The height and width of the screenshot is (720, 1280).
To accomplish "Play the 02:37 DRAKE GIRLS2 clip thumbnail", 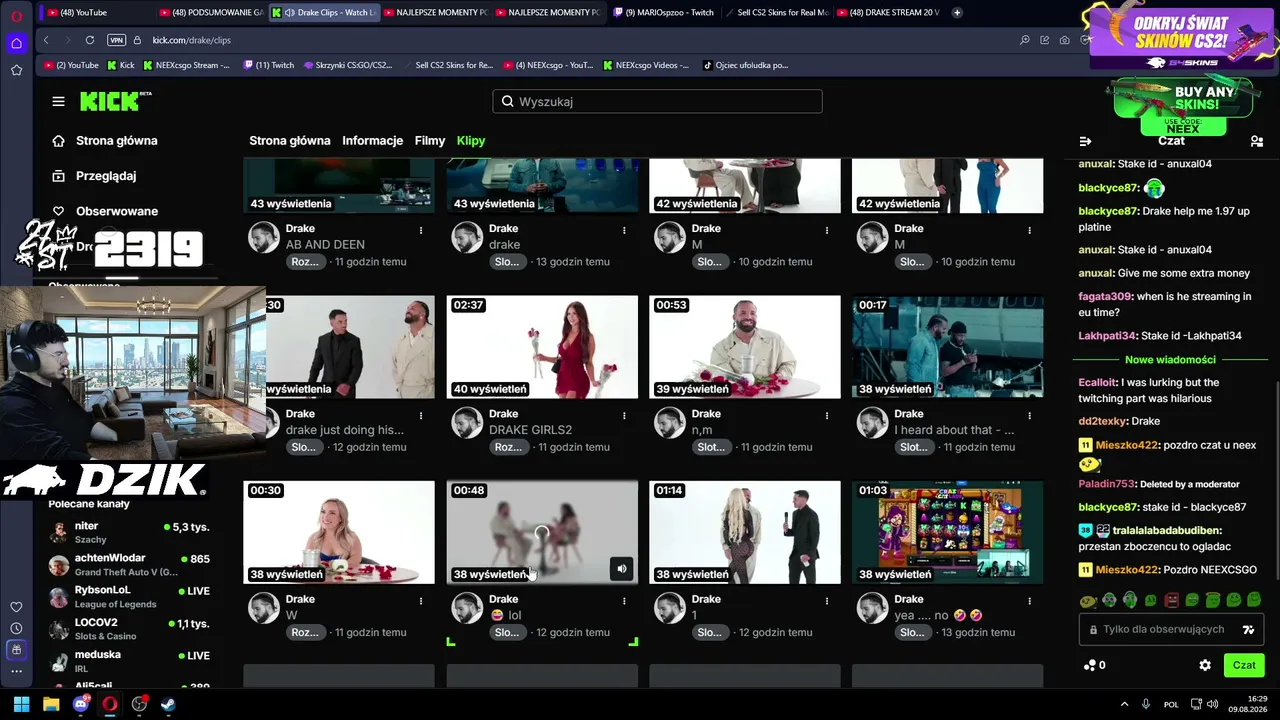I will coord(542,347).
